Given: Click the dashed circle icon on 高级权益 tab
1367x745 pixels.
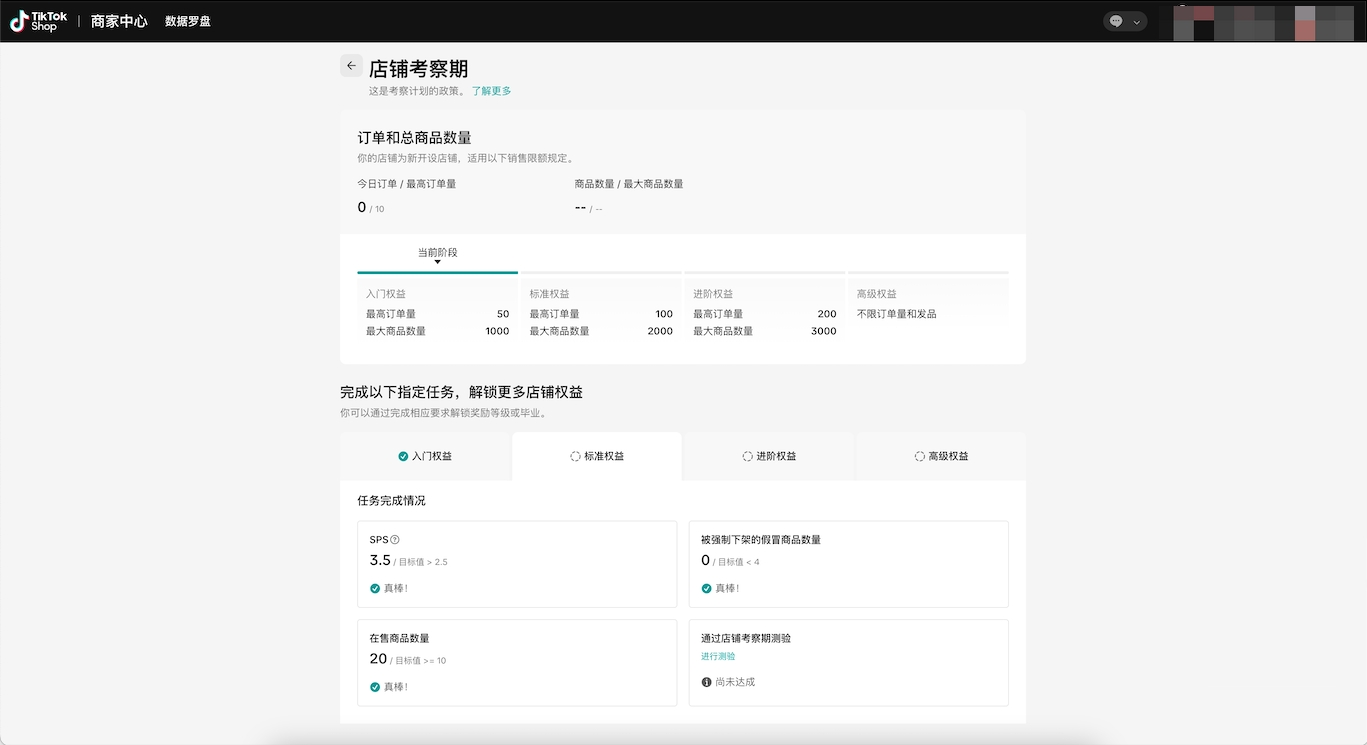Looking at the screenshot, I should tap(919, 456).
